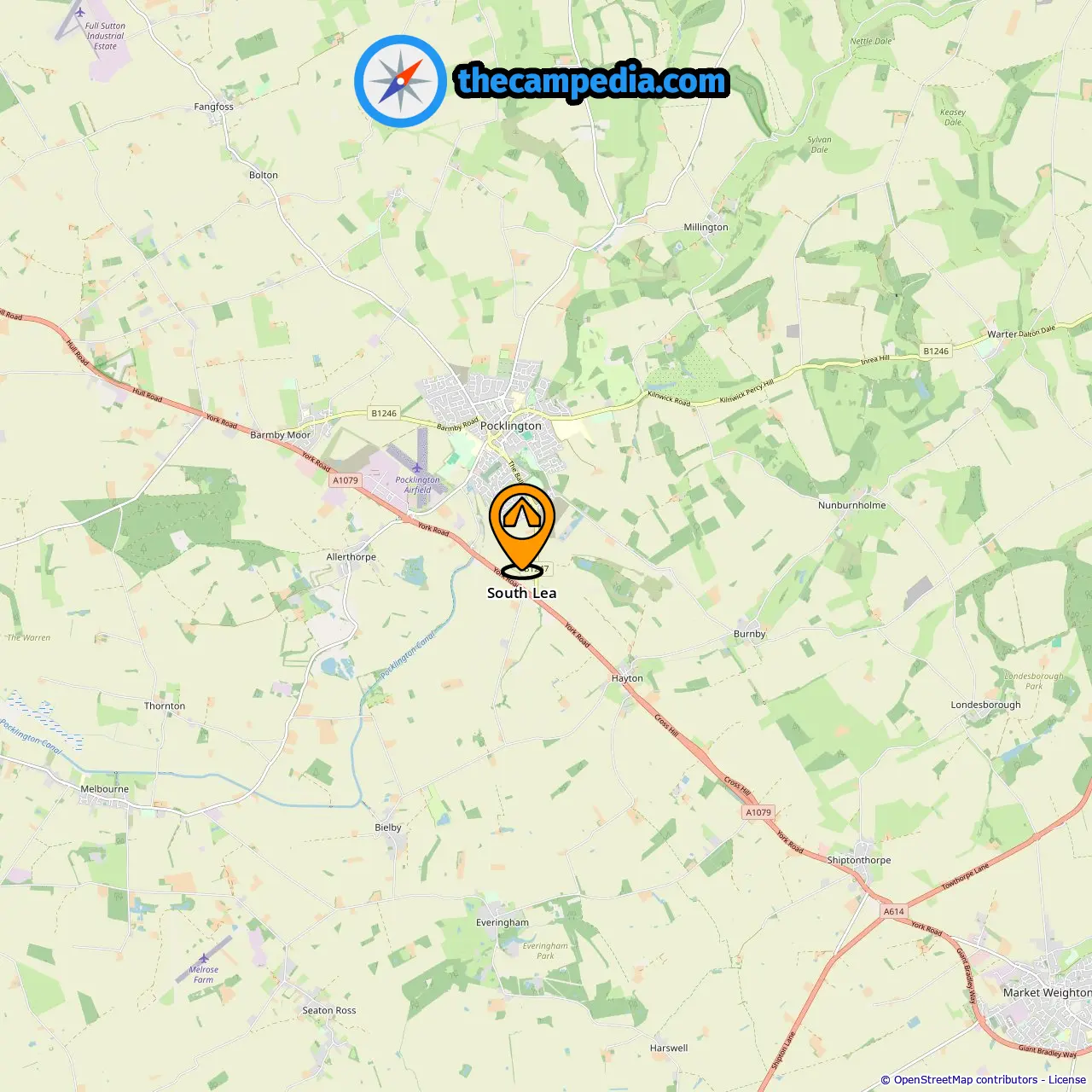Click the Pocklington Airfield plane icon
The height and width of the screenshot is (1092, 1092).
417,468
